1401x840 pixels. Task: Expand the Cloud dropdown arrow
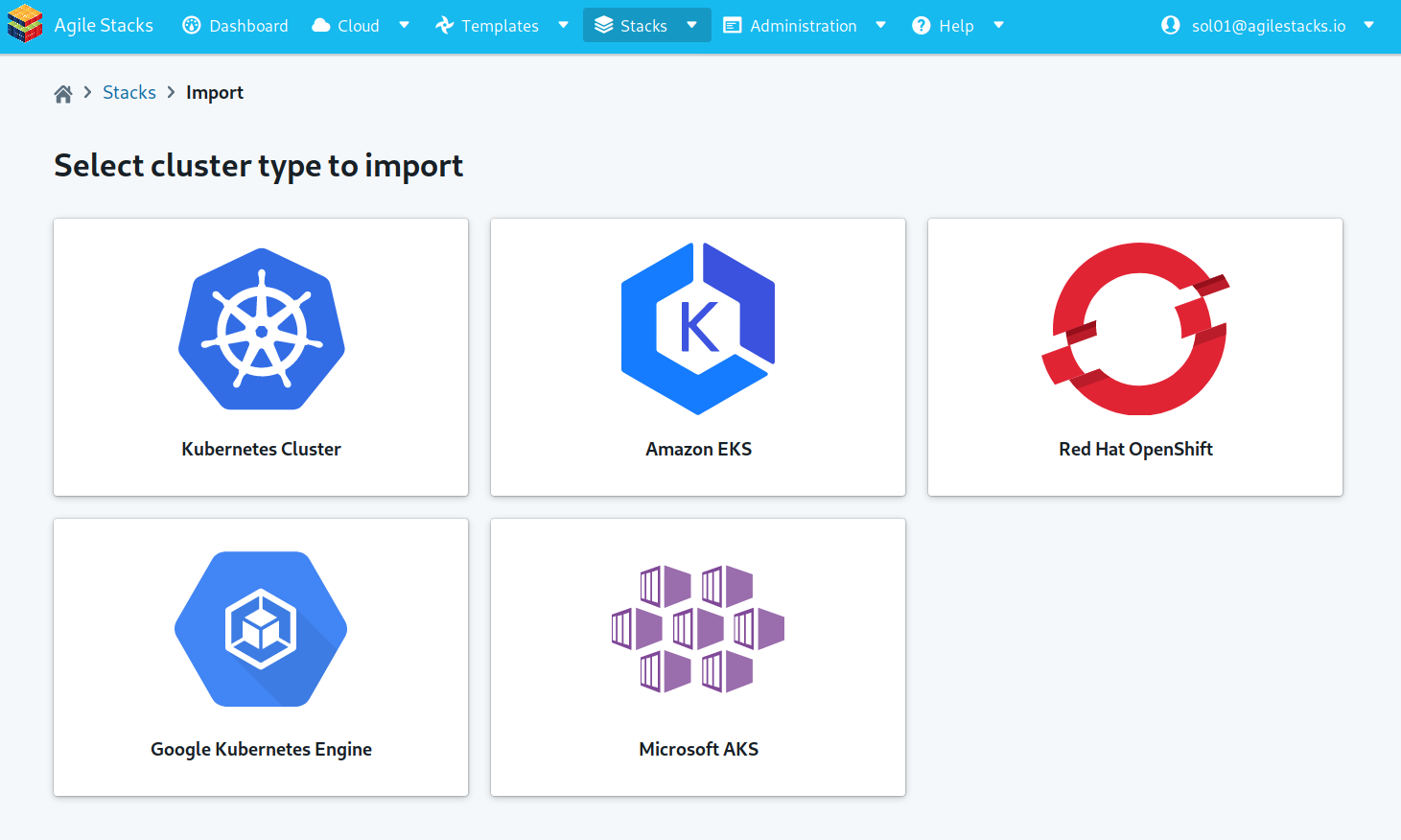(404, 25)
